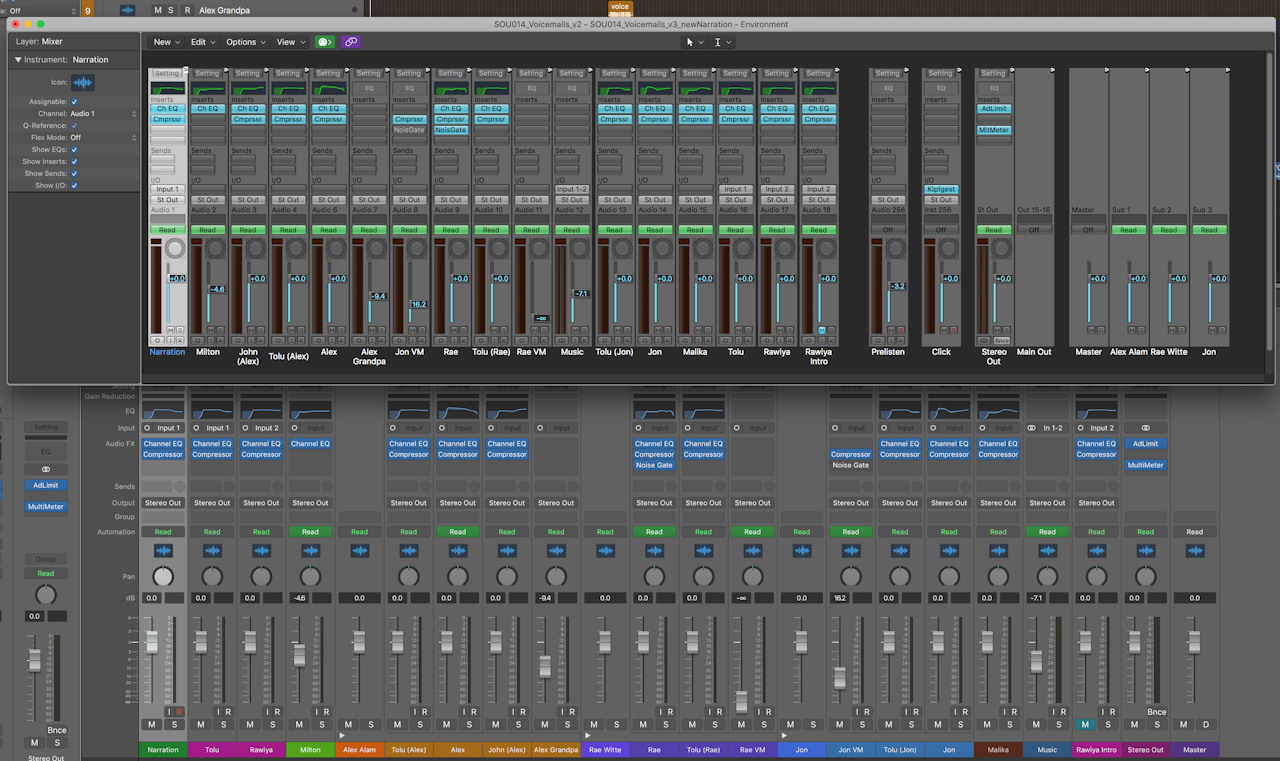Click the EQ curve thumbnail on the Narration strip
The image size is (1280, 761).
[x=167, y=88]
